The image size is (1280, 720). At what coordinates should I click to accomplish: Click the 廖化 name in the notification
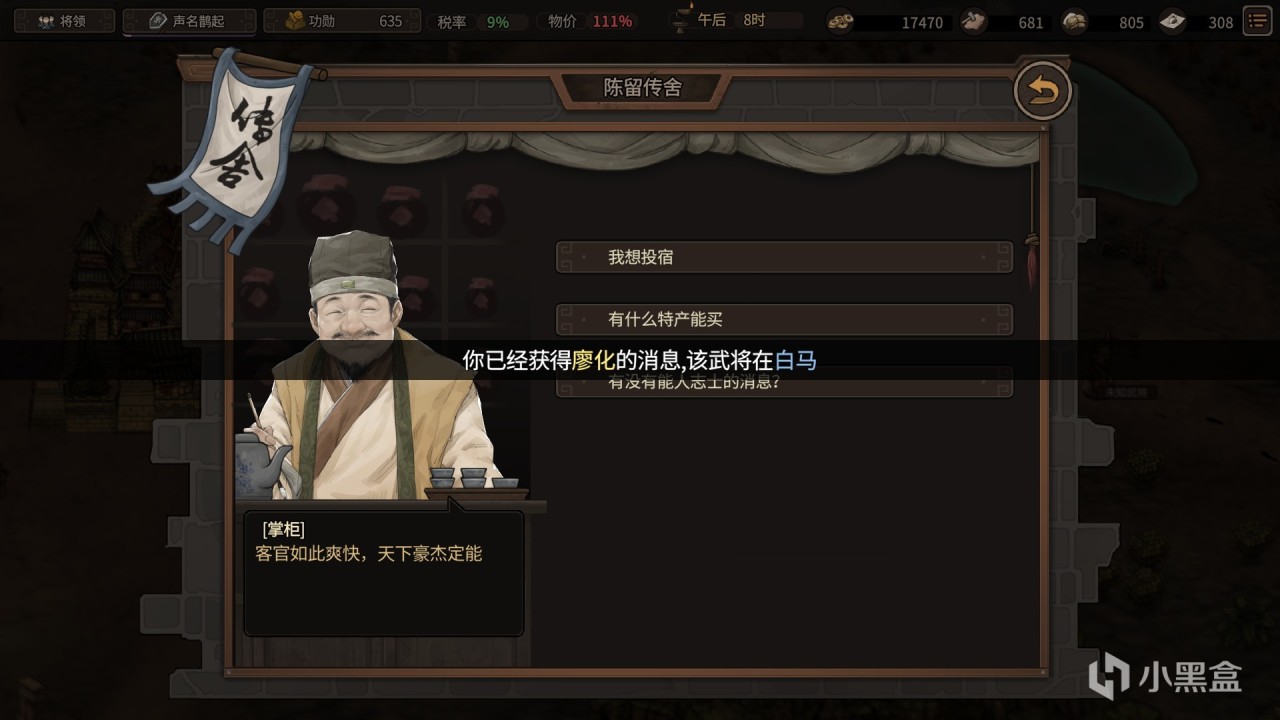(593, 360)
